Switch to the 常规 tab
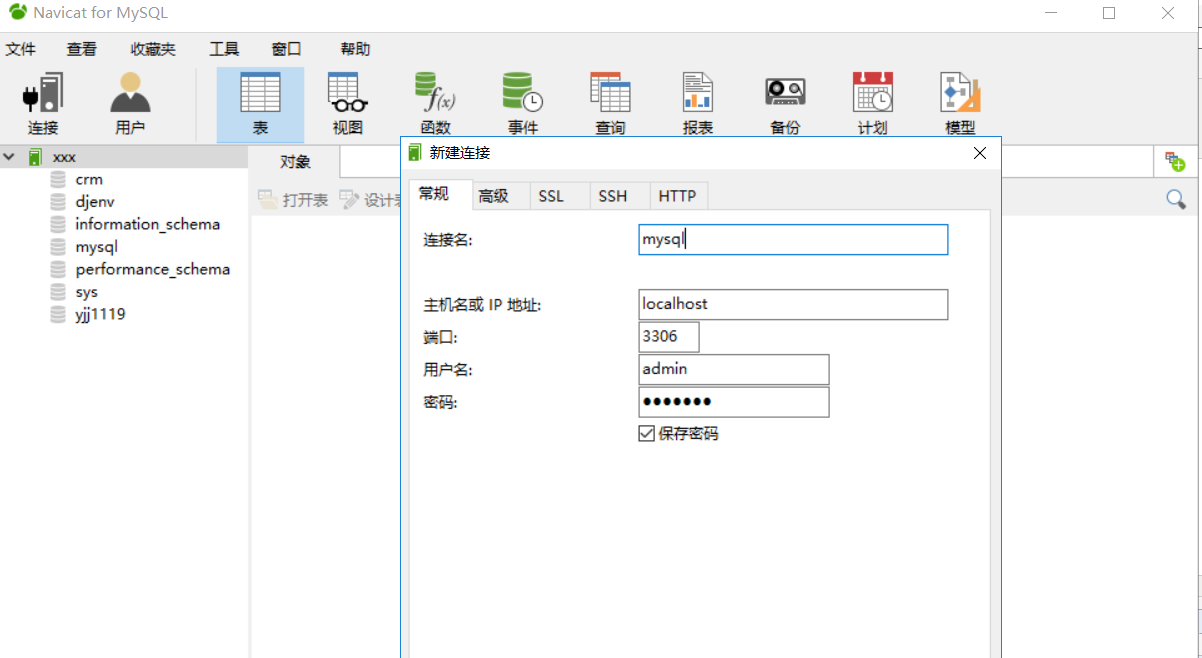 click(434, 195)
